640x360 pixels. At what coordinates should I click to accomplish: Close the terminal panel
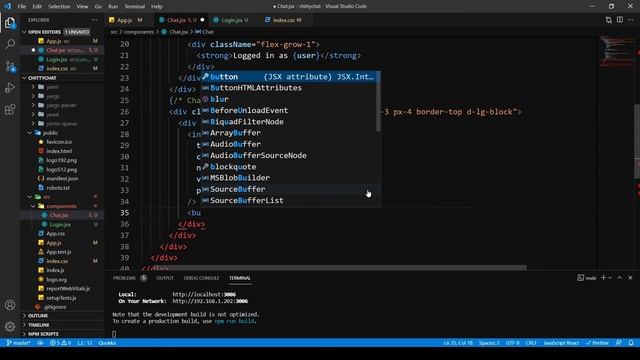tap(630, 278)
